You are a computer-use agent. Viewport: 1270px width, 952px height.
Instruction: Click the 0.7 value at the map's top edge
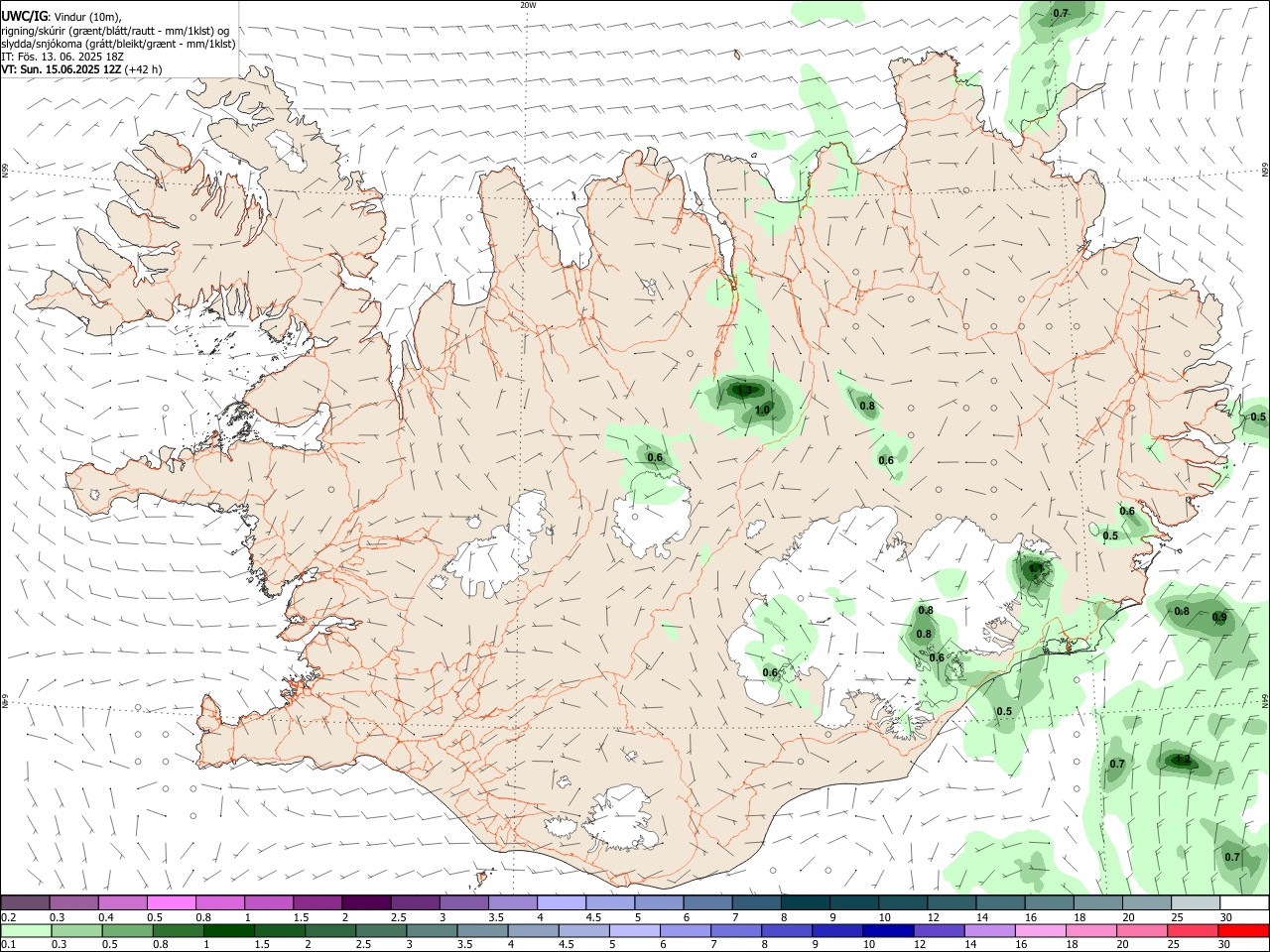[x=1061, y=13]
